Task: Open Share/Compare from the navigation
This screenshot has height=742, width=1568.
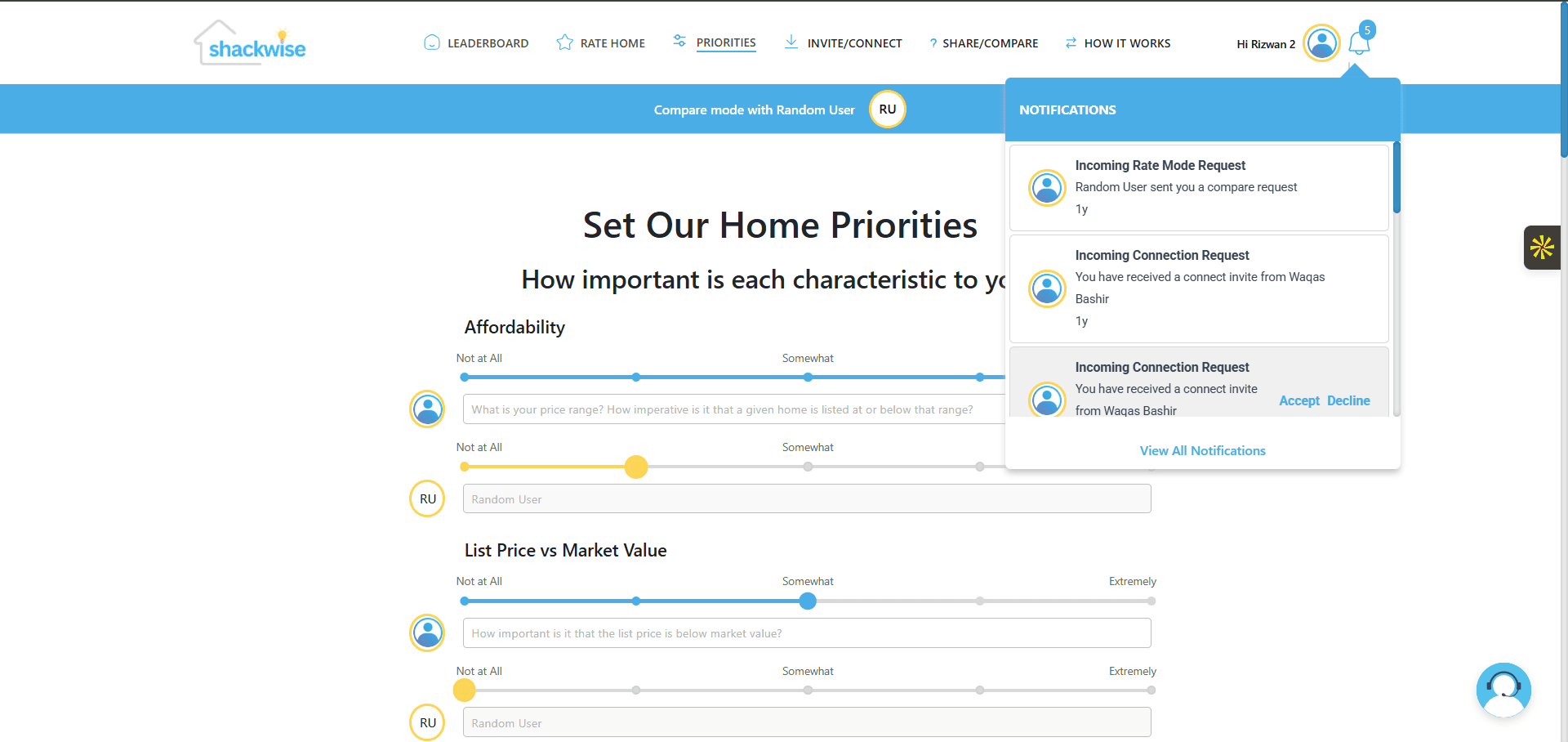Action: point(990,43)
